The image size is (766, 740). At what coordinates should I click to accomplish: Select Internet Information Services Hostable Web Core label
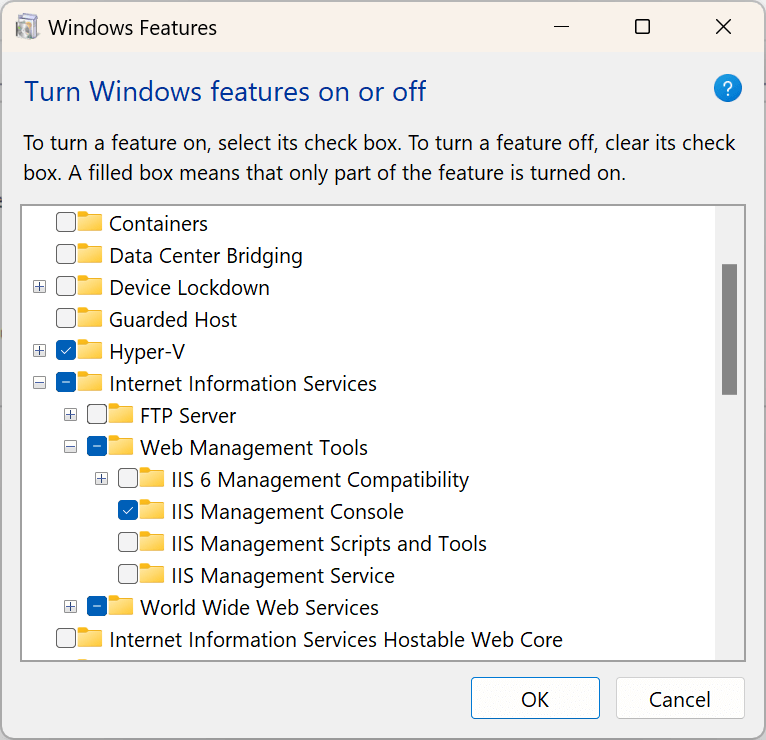[336, 640]
